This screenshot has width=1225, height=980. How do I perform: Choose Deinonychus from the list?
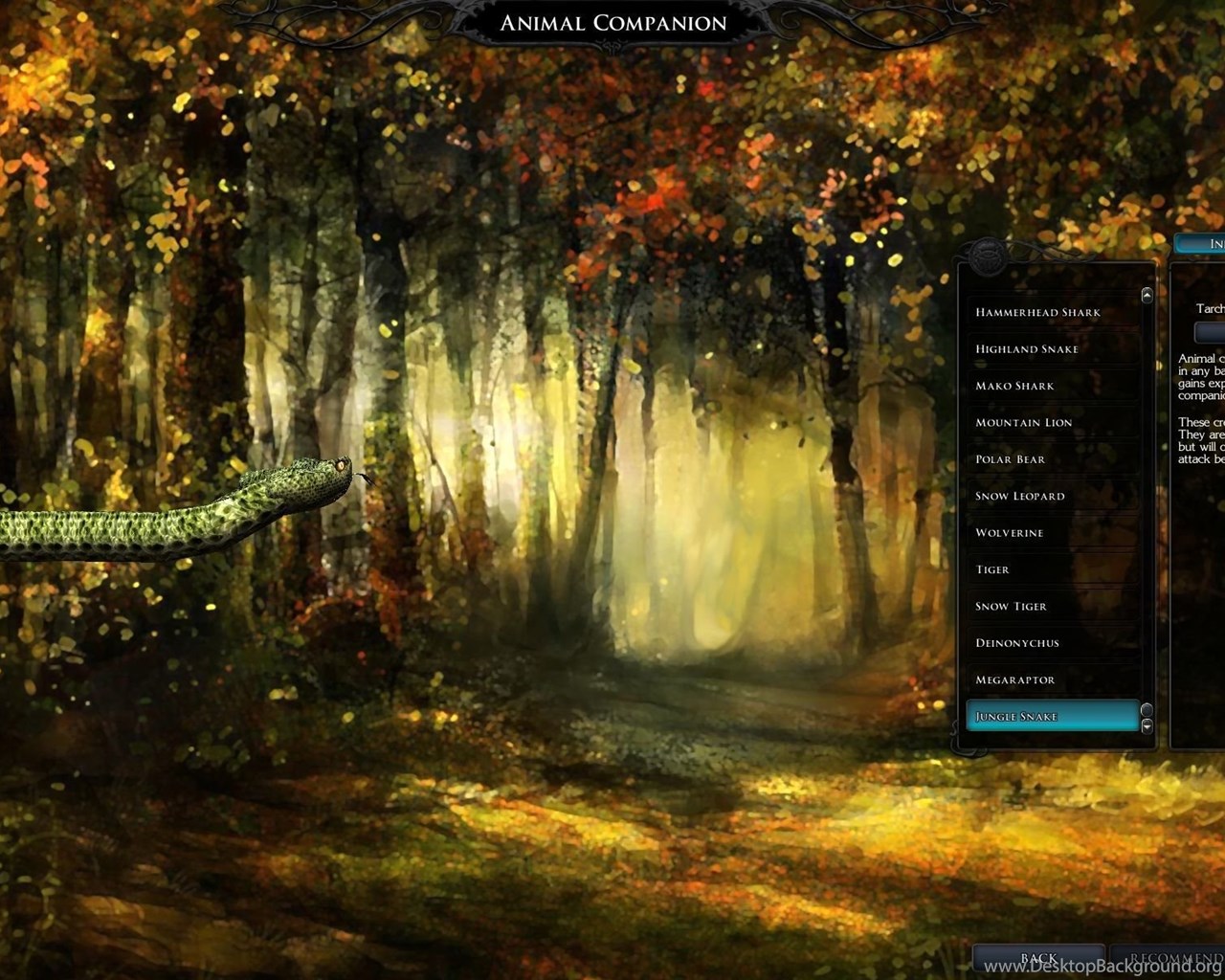pos(1052,643)
